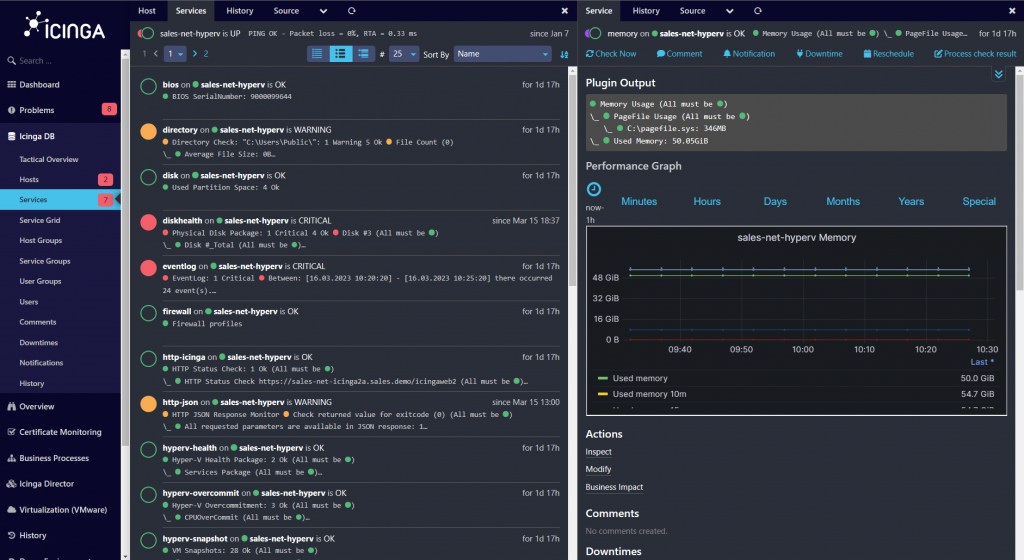
Task: Click Check Now
Action: tap(611, 54)
